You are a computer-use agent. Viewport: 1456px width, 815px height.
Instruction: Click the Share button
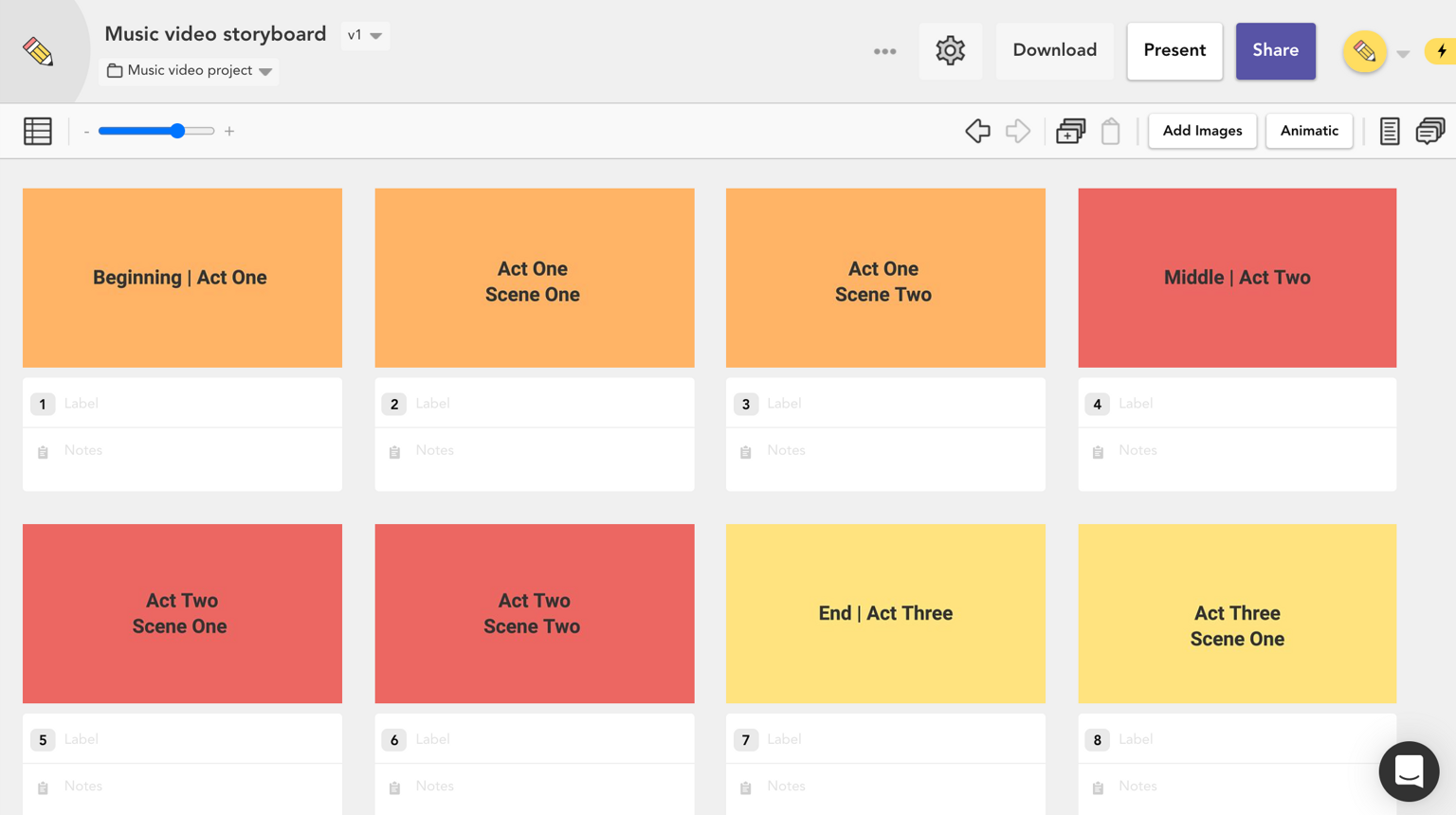pyautogui.click(x=1275, y=51)
